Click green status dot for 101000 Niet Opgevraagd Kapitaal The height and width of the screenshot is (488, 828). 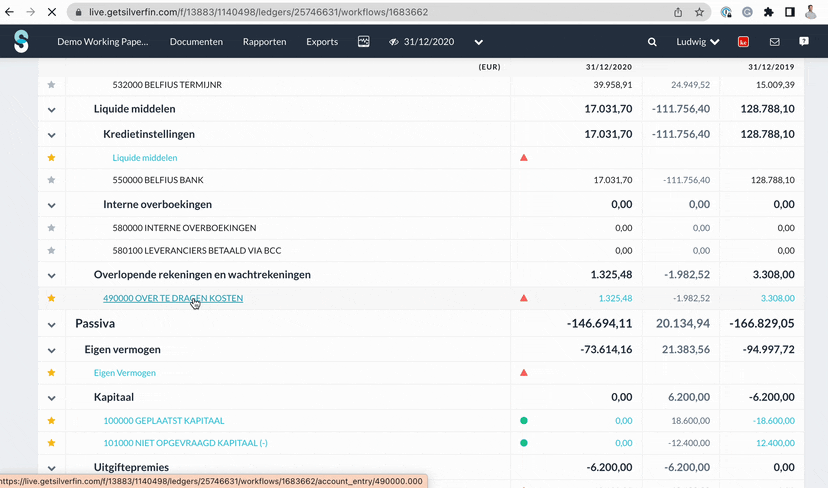coord(524,443)
